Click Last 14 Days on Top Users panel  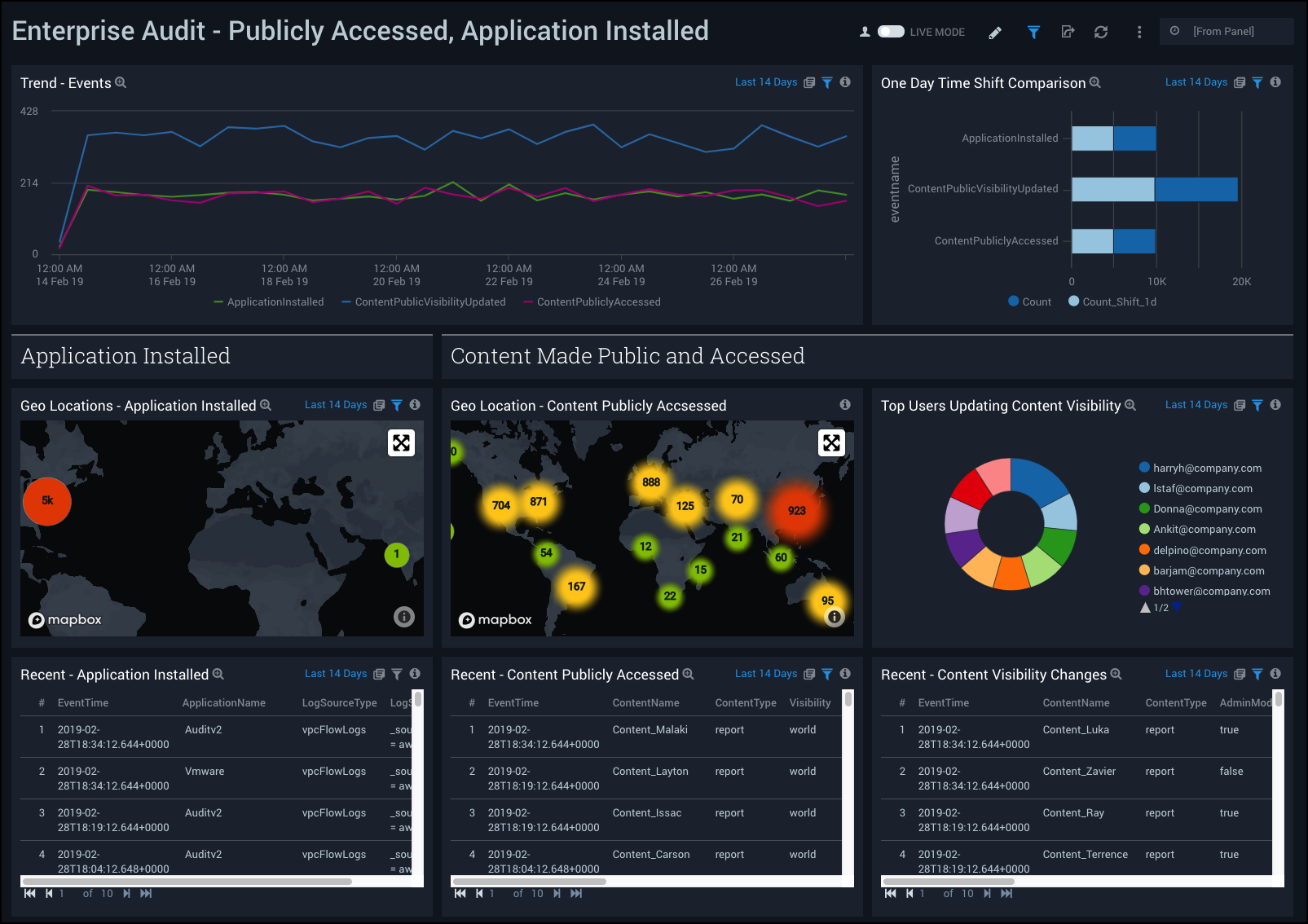click(x=1196, y=405)
